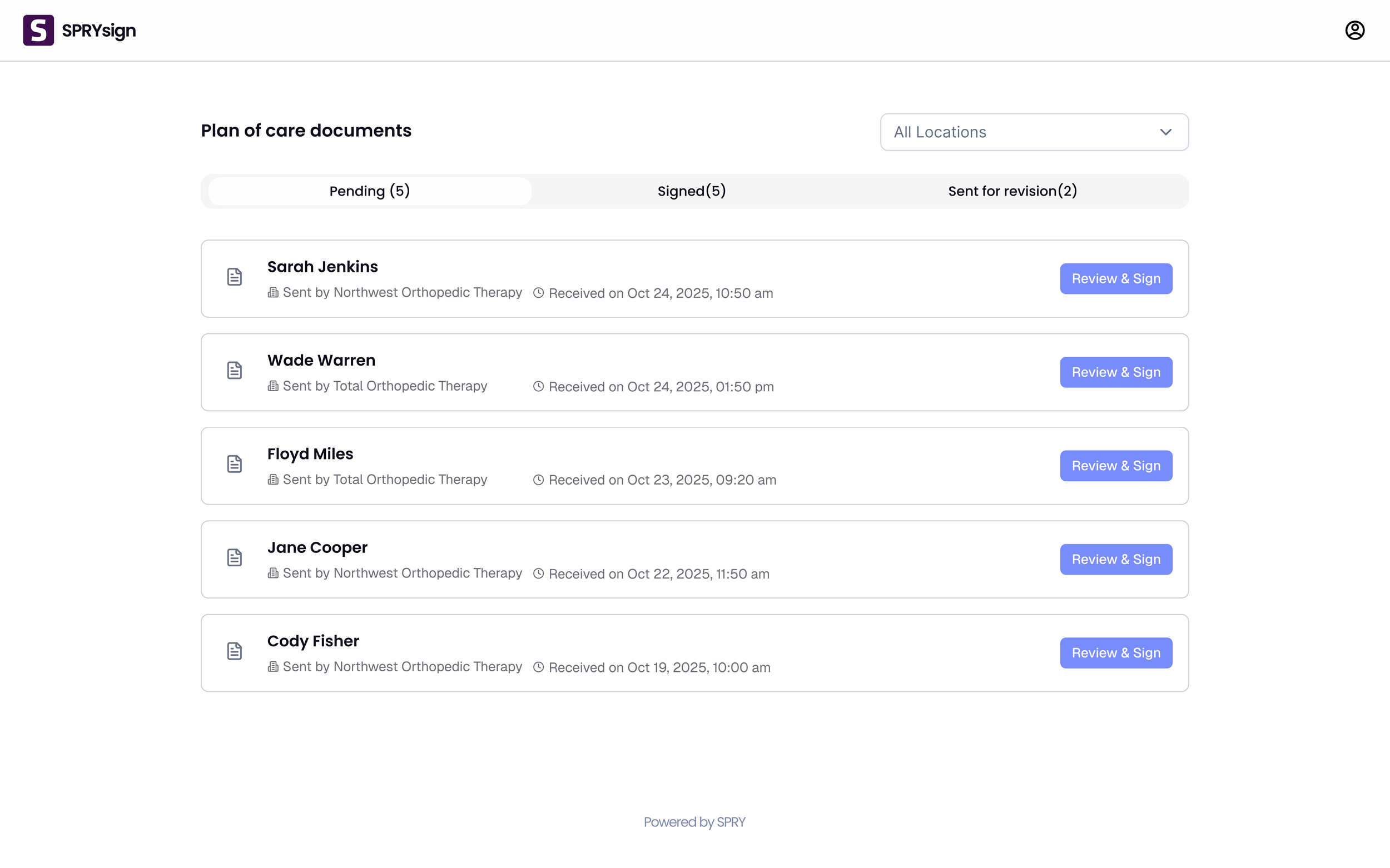Select patient name Floyd Miles
This screenshot has width=1390, height=868.
(x=310, y=454)
